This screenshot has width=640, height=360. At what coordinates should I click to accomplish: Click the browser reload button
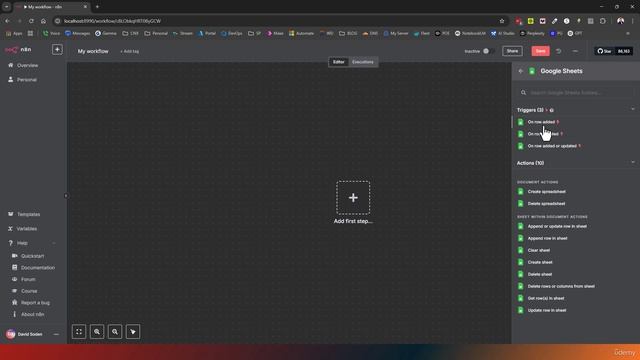(x=31, y=21)
